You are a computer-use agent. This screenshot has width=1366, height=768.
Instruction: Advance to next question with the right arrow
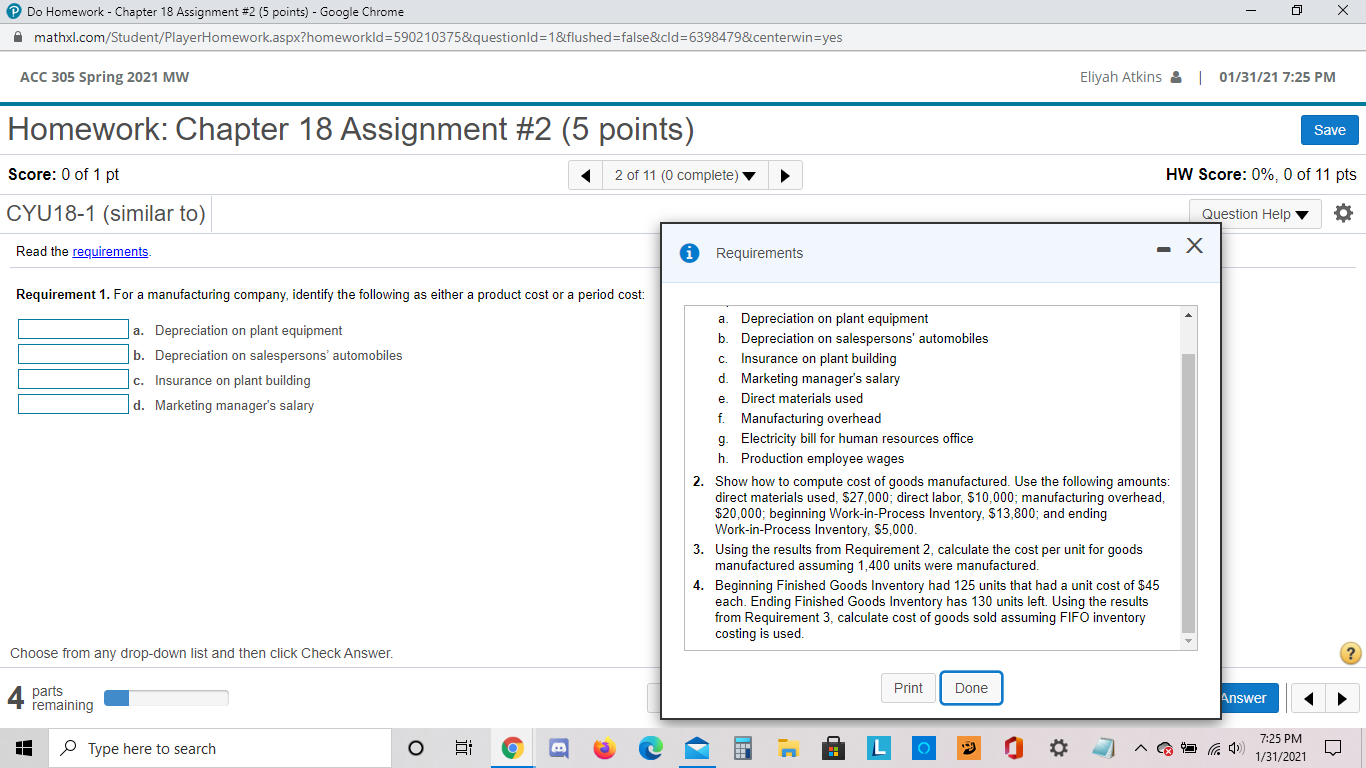click(785, 174)
